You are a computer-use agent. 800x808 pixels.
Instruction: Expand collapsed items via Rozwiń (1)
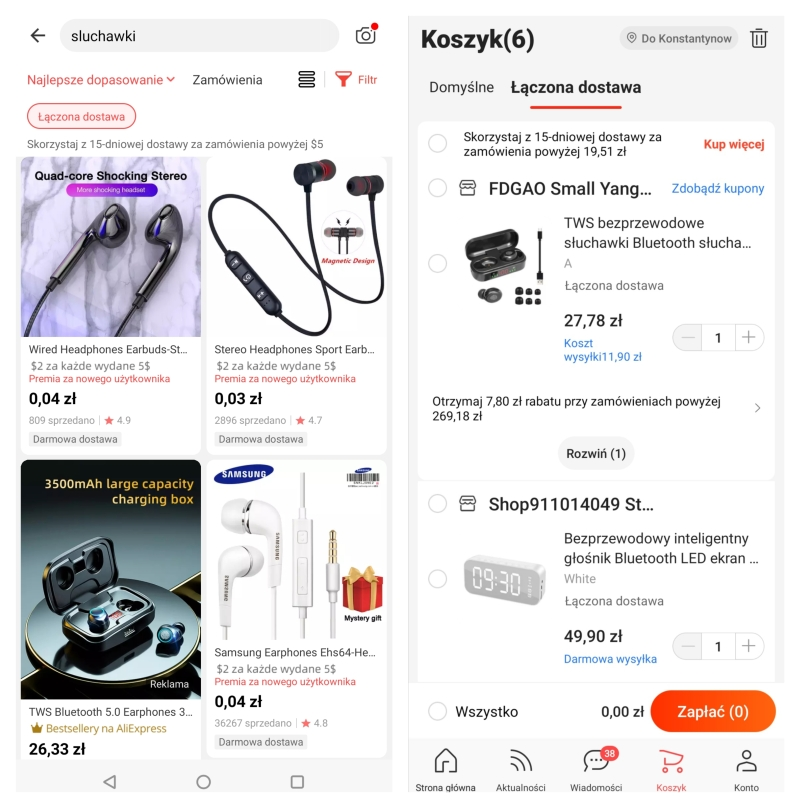(x=596, y=453)
